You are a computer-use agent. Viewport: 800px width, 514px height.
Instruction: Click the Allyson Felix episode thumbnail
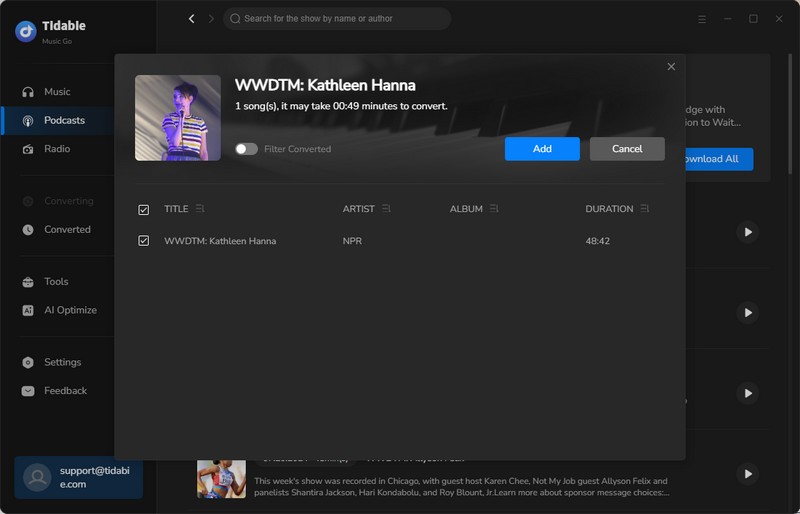point(221,479)
